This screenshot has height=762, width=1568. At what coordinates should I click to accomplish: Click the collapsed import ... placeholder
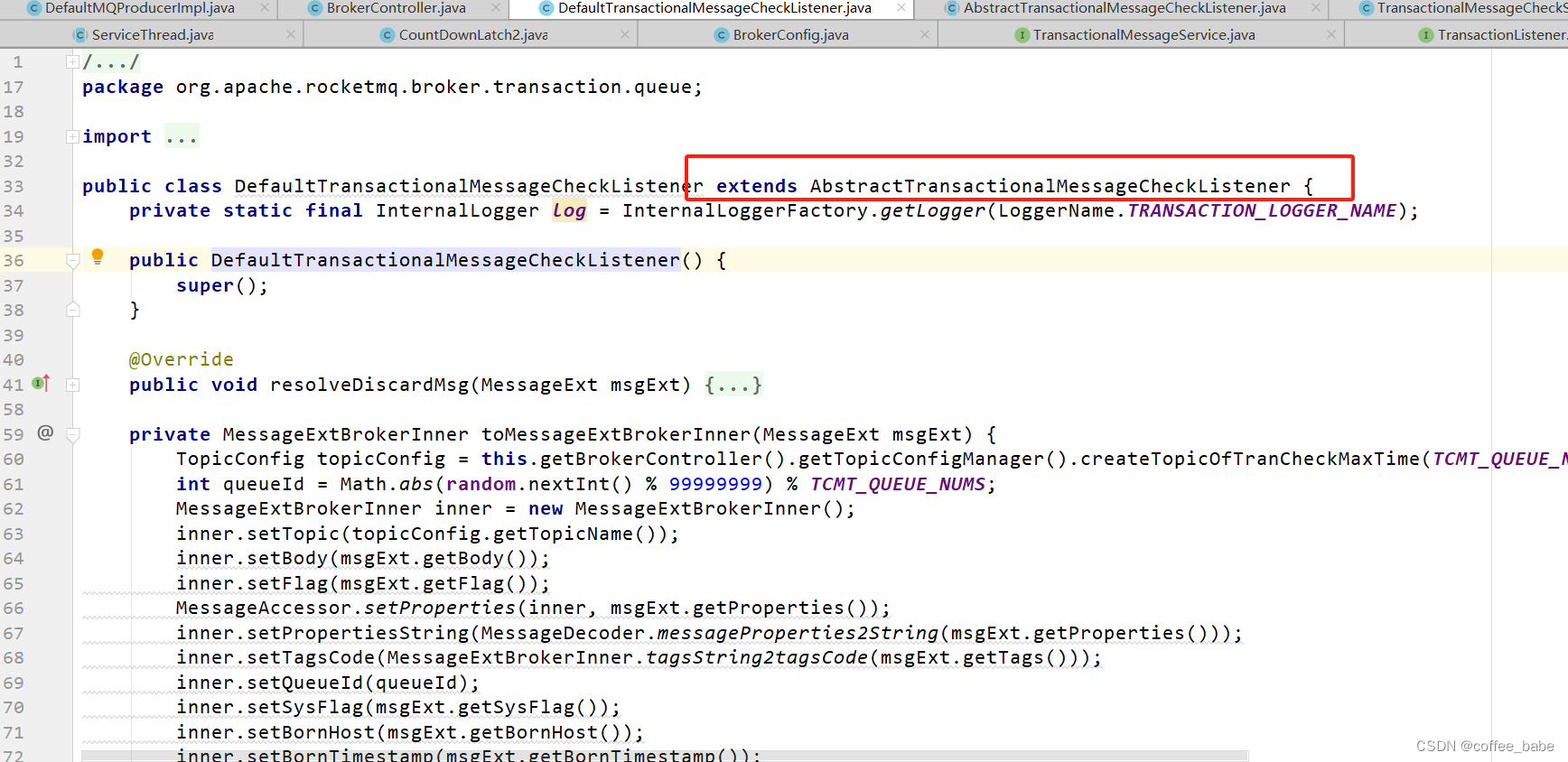coord(182,136)
